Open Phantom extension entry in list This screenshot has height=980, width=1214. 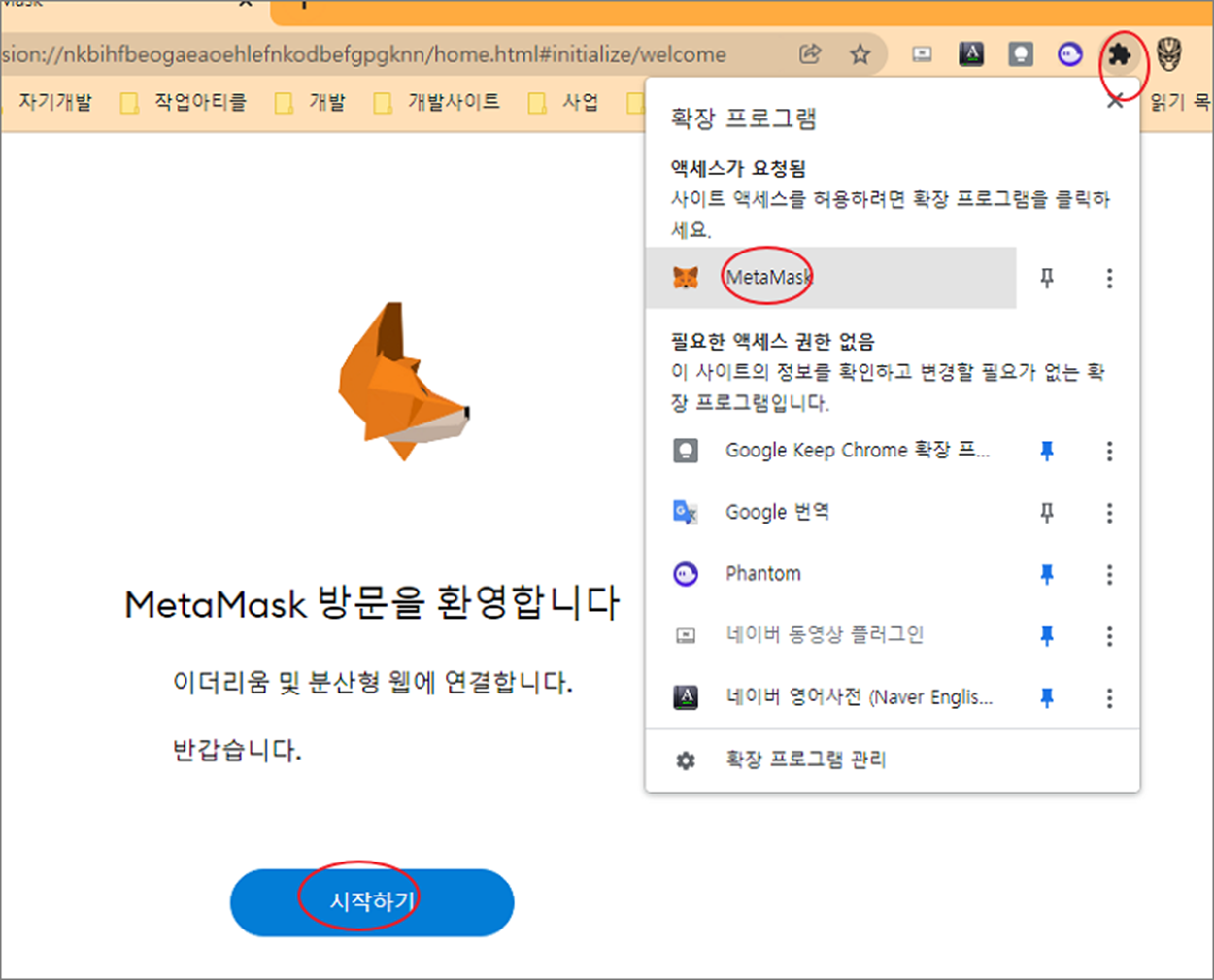831,574
